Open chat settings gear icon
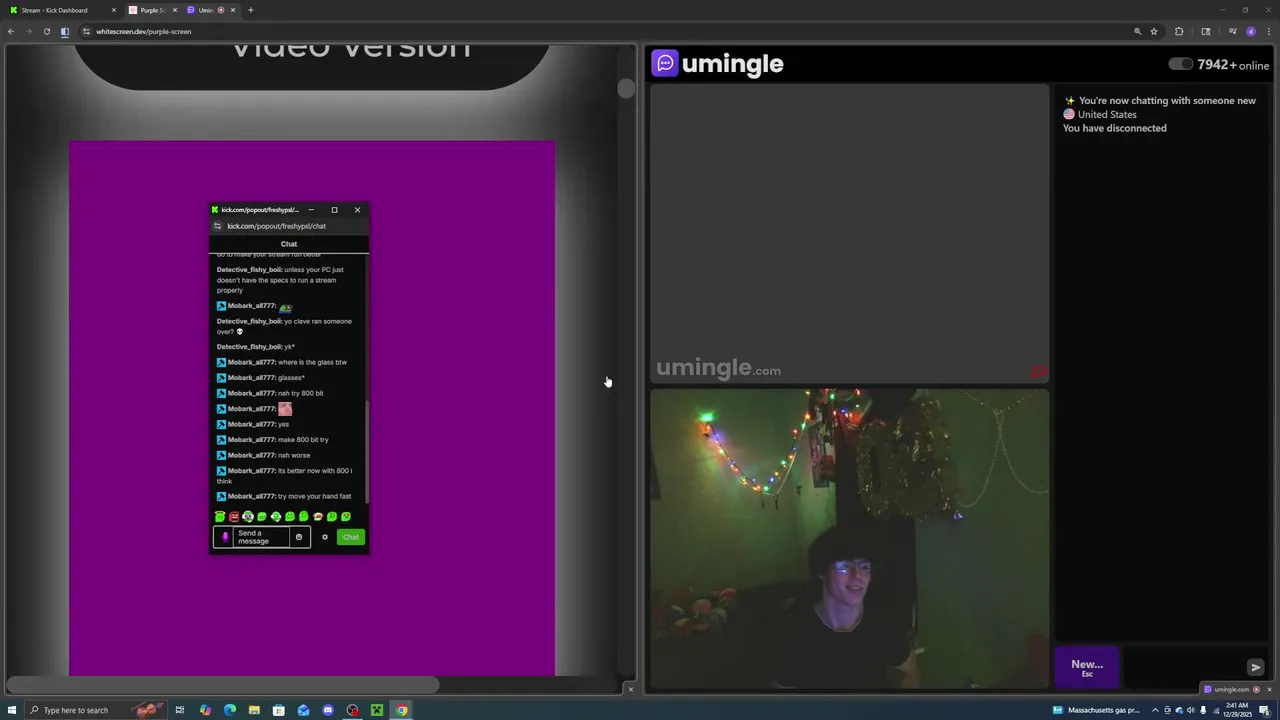This screenshot has width=1280, height=720. pyautogui.click(x=324, y=537)
